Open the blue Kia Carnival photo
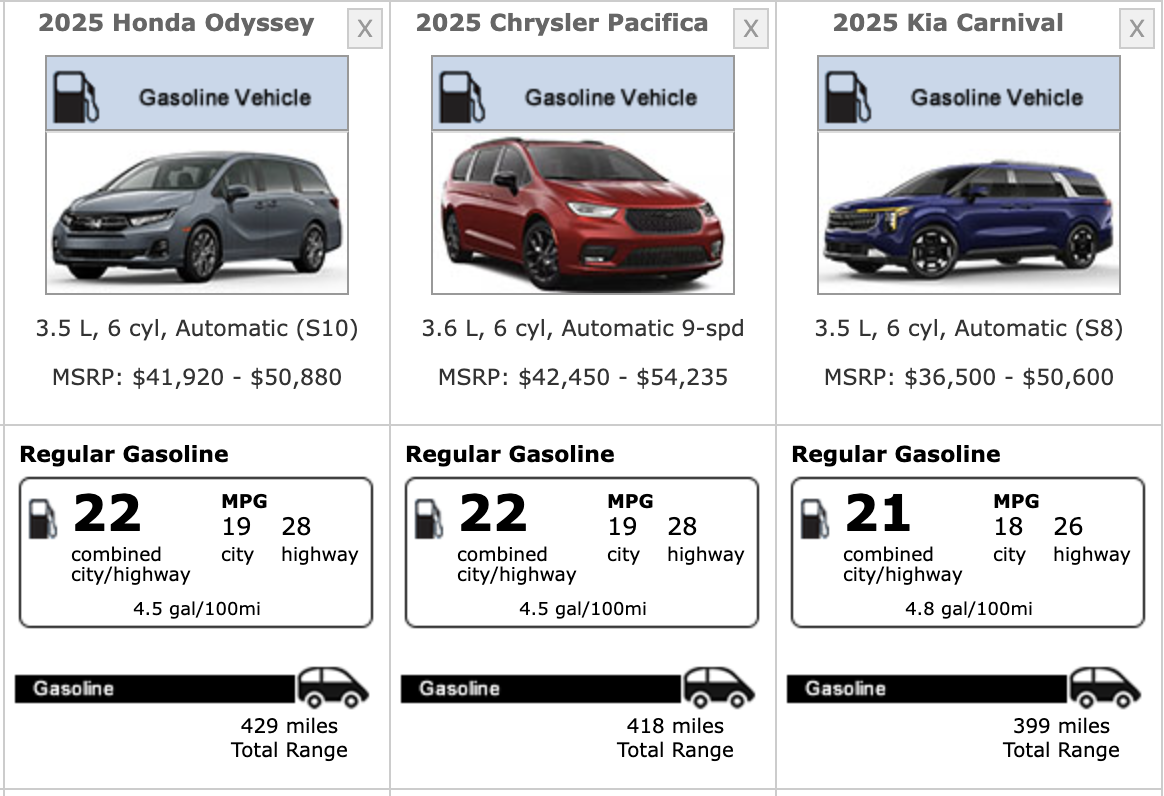1164x796 pixels. click(969, 212)
